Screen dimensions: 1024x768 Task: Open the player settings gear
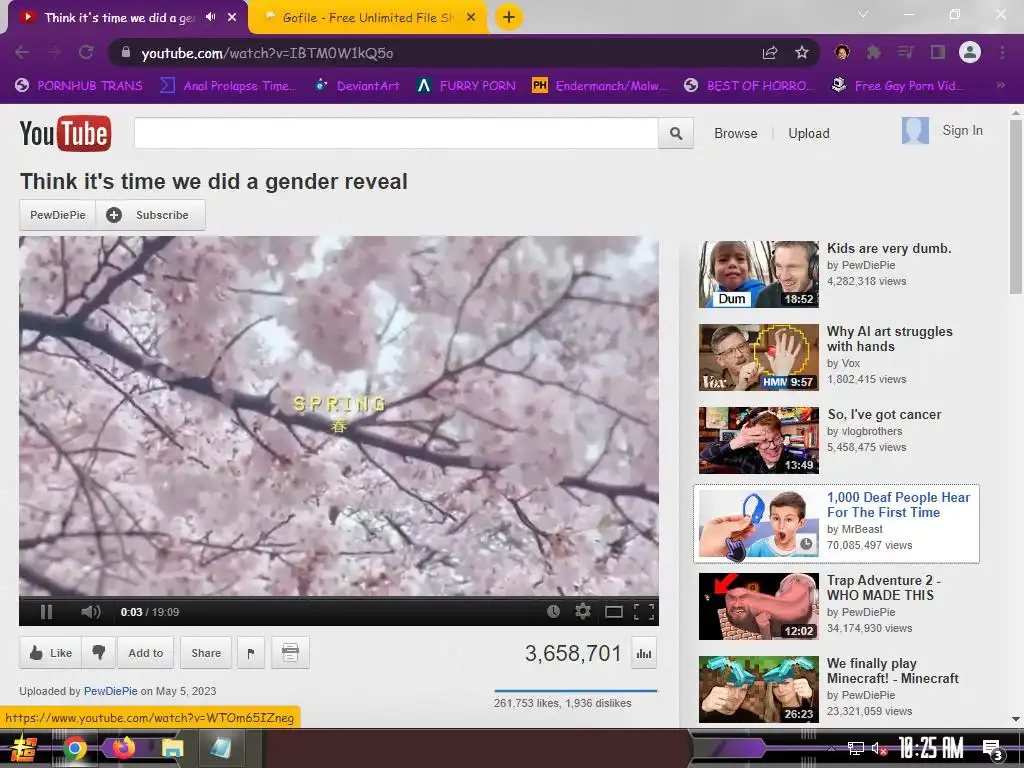[583, 611]
